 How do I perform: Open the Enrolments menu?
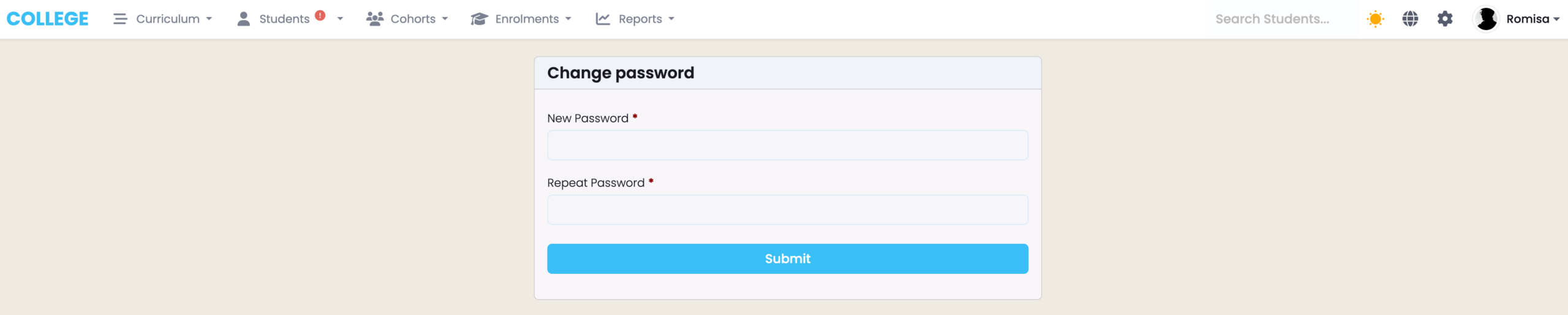[x=527, y=19]
